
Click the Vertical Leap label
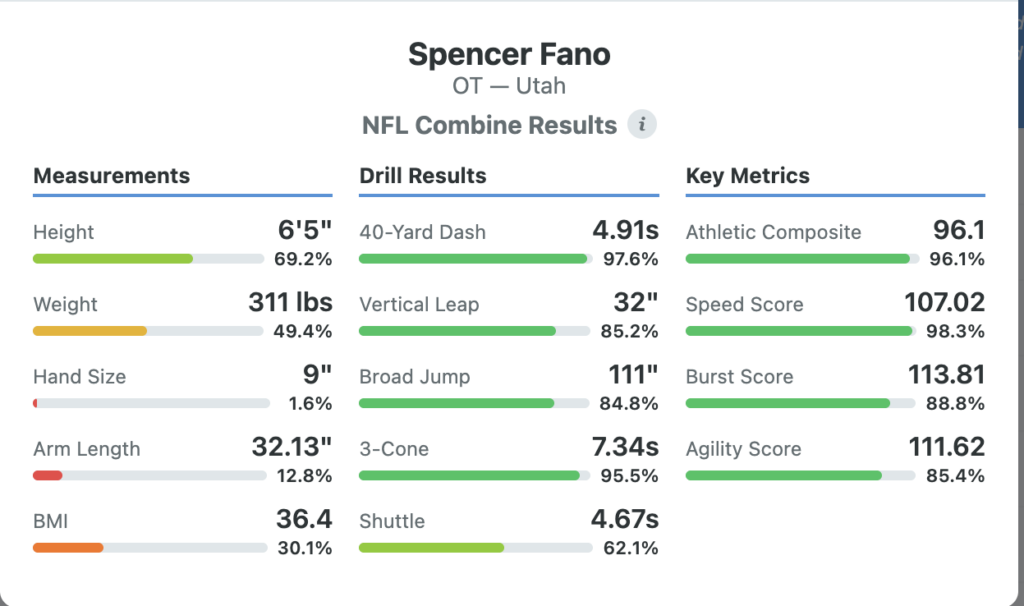pos(419,305)
